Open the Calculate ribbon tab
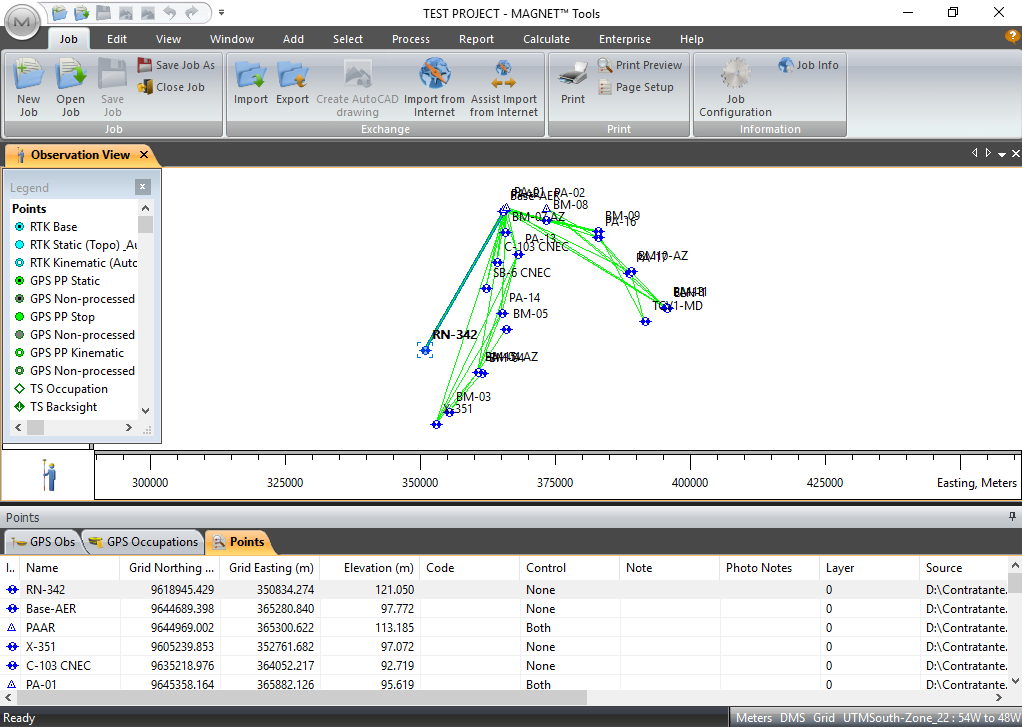This screenshot has width=1022, height=727. click(x=546, y=39)
